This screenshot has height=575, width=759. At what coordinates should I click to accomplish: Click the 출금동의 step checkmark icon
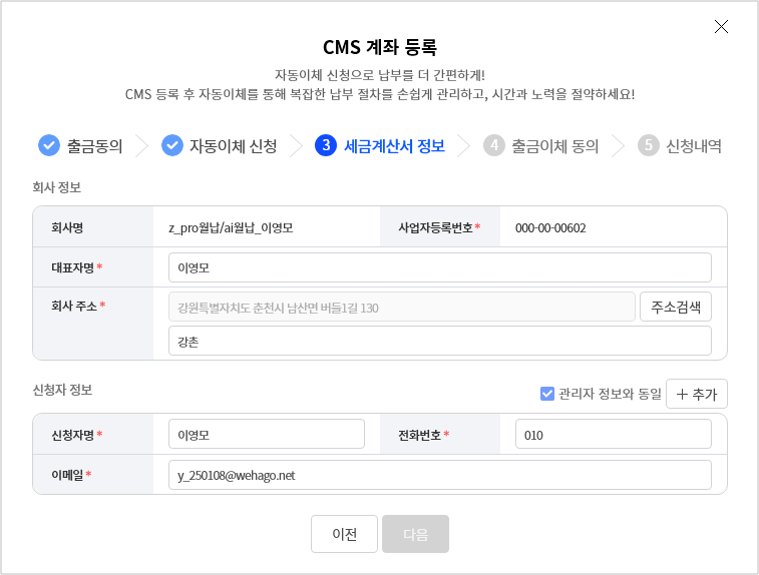pos(49,146)
